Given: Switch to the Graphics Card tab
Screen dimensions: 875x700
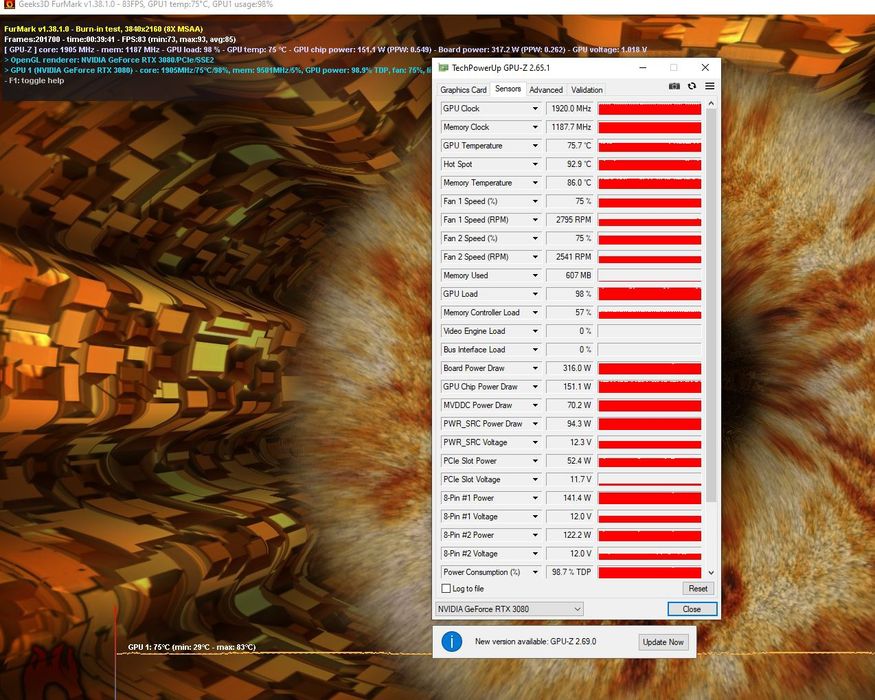Looking at the screenshot, I should pyautogui.click(x=463, y=90).
